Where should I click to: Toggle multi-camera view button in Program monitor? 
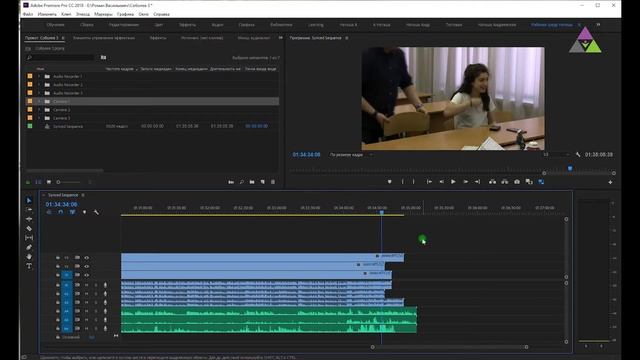click(x=541, y=182)
